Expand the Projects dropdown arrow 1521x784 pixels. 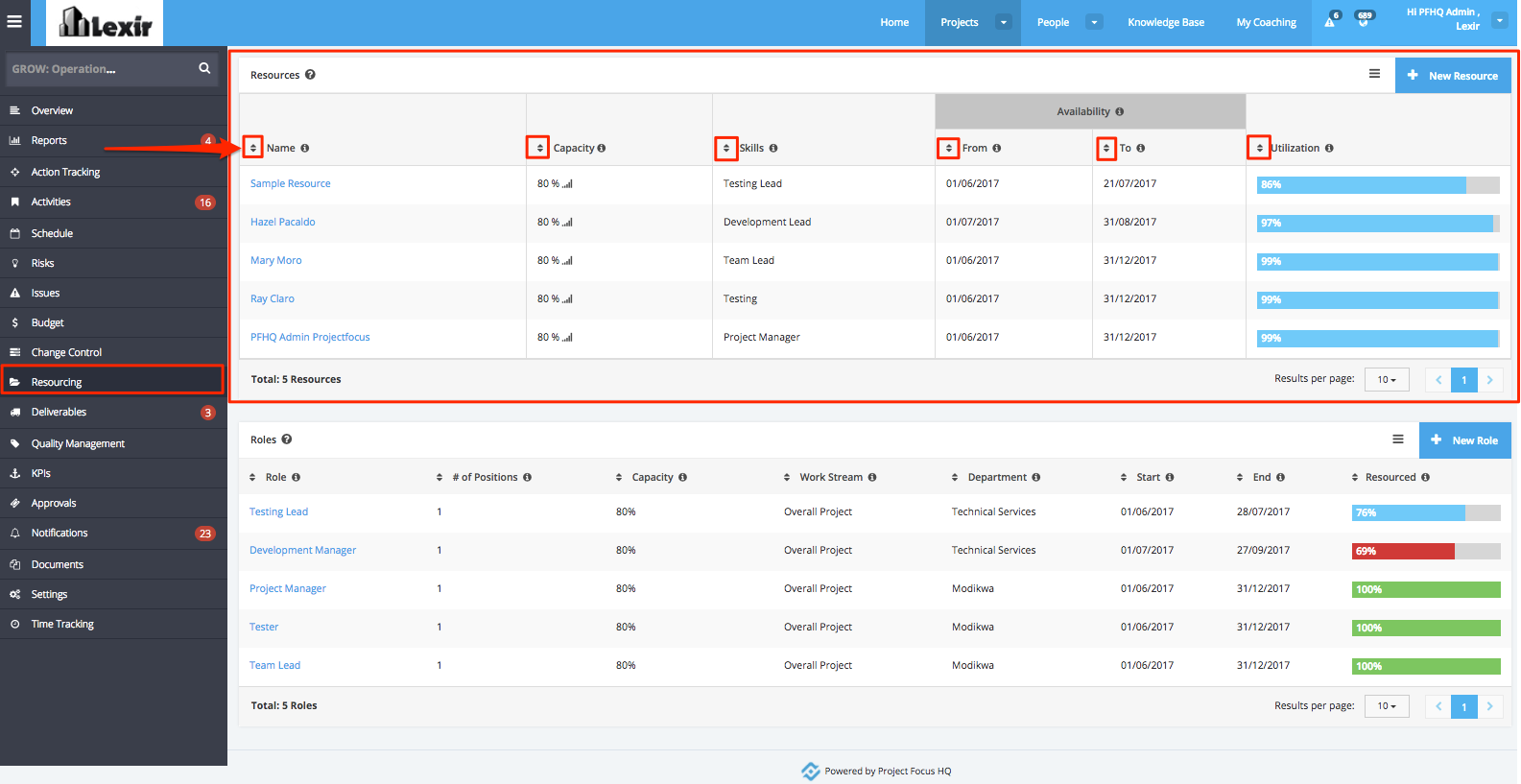pyautogui.click(x=1004, y=22)
